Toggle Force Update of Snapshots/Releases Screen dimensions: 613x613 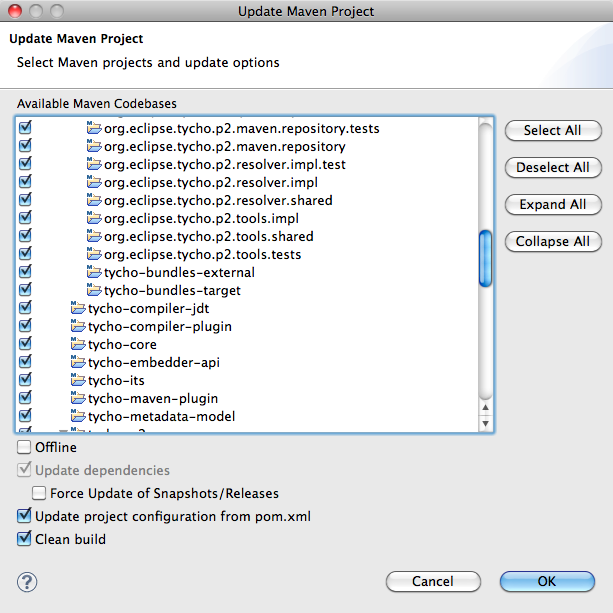tap(40, 493)
